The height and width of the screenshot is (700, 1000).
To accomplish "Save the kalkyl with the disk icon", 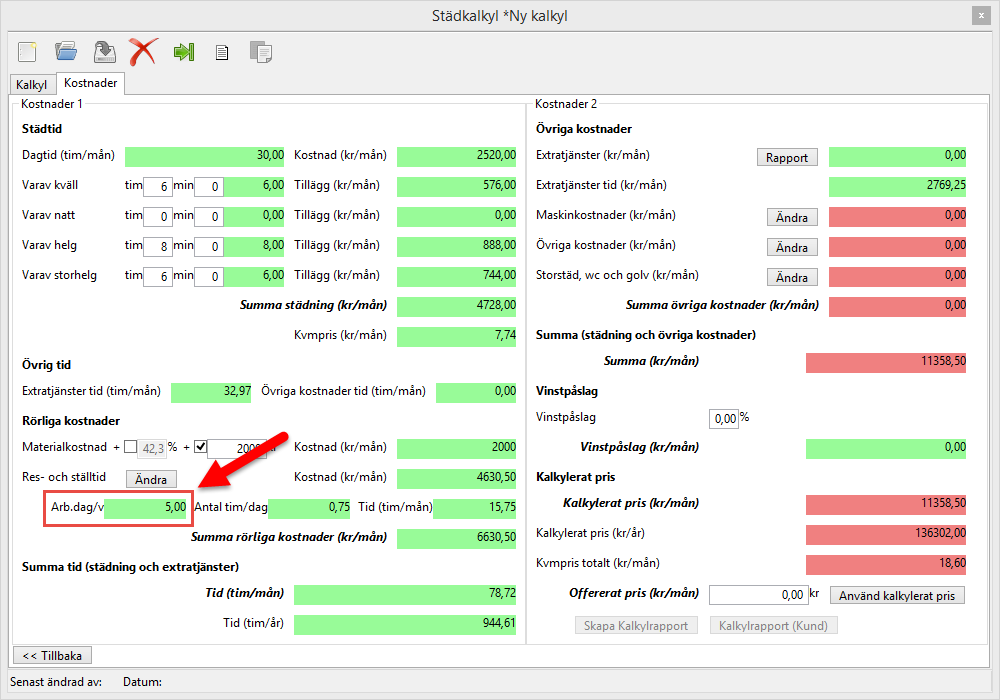I will [104, 51].
